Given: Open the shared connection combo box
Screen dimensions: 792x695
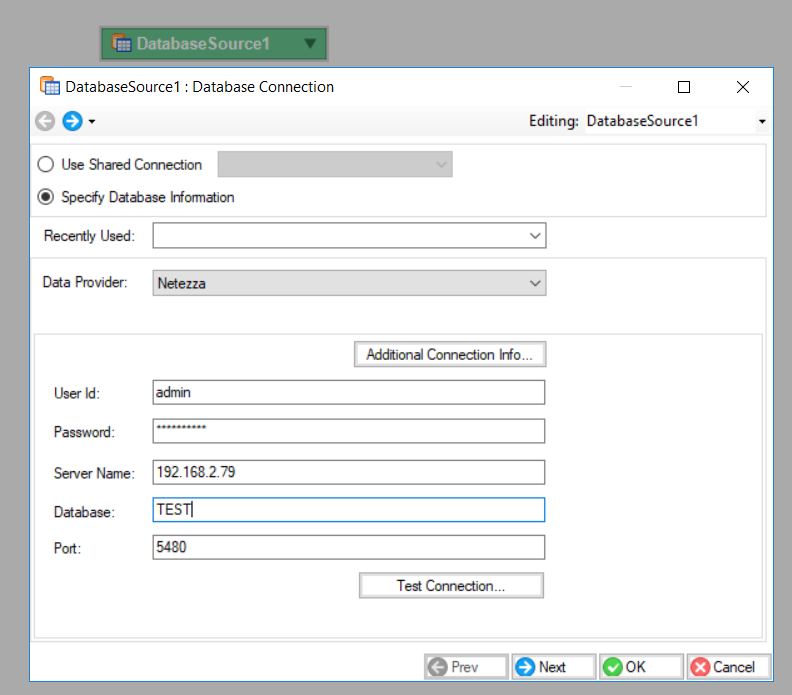Looking at the screenshot, I should pos(335,165).
